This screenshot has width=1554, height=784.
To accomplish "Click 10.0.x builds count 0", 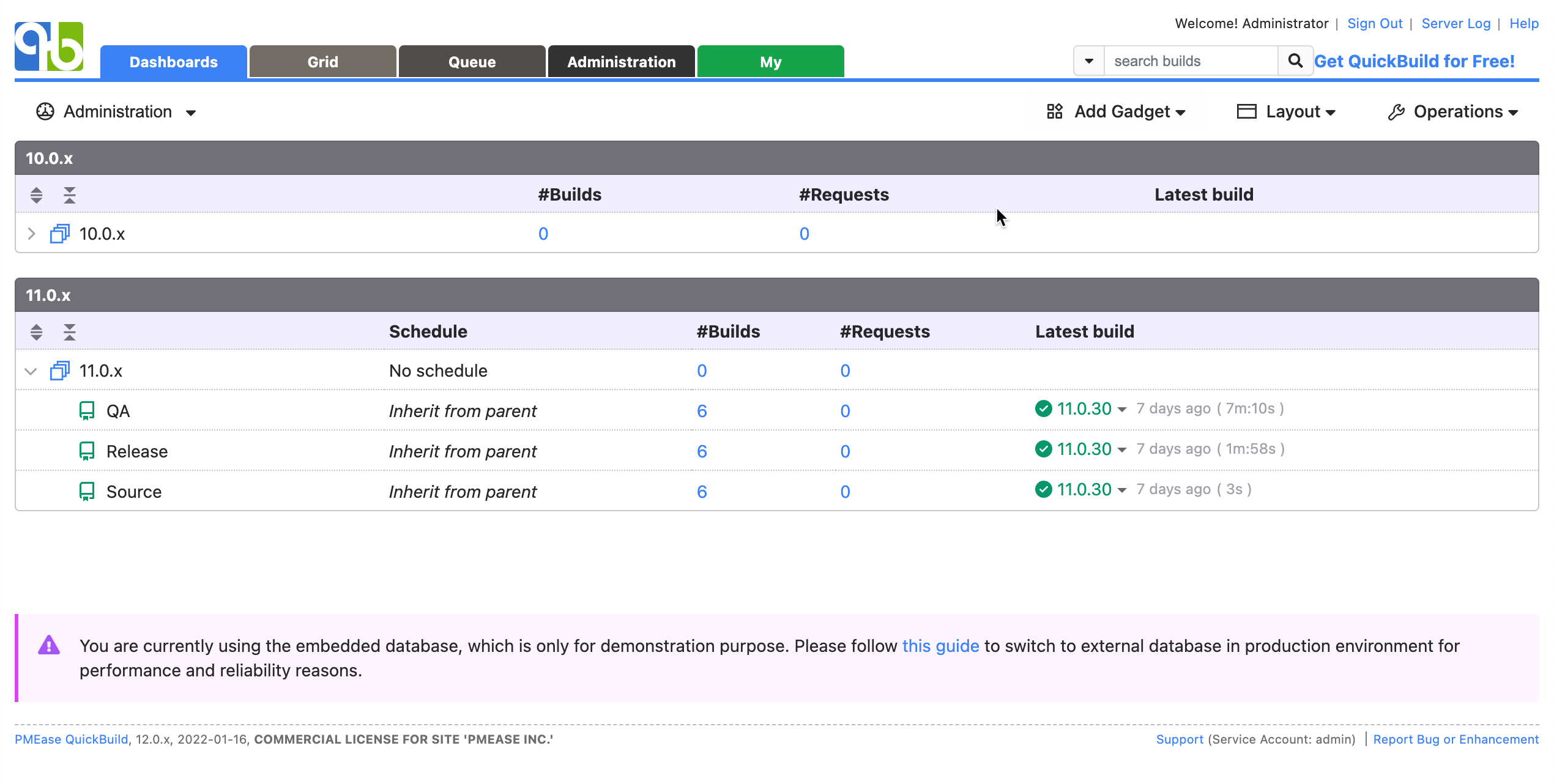I will pyautogui.click(x=543, y=234).
